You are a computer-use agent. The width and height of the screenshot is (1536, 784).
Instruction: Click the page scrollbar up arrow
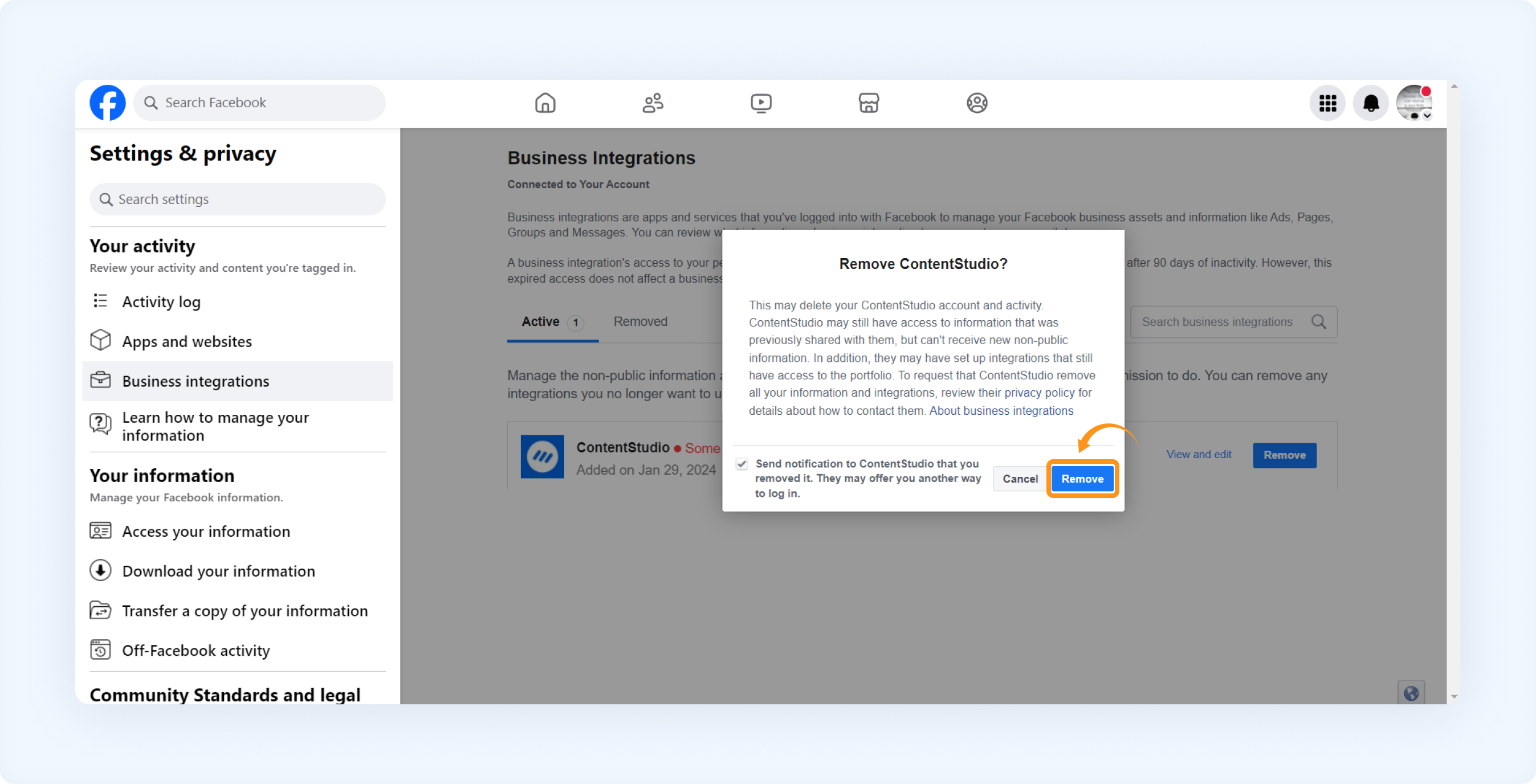click(x=1454, y=87)
